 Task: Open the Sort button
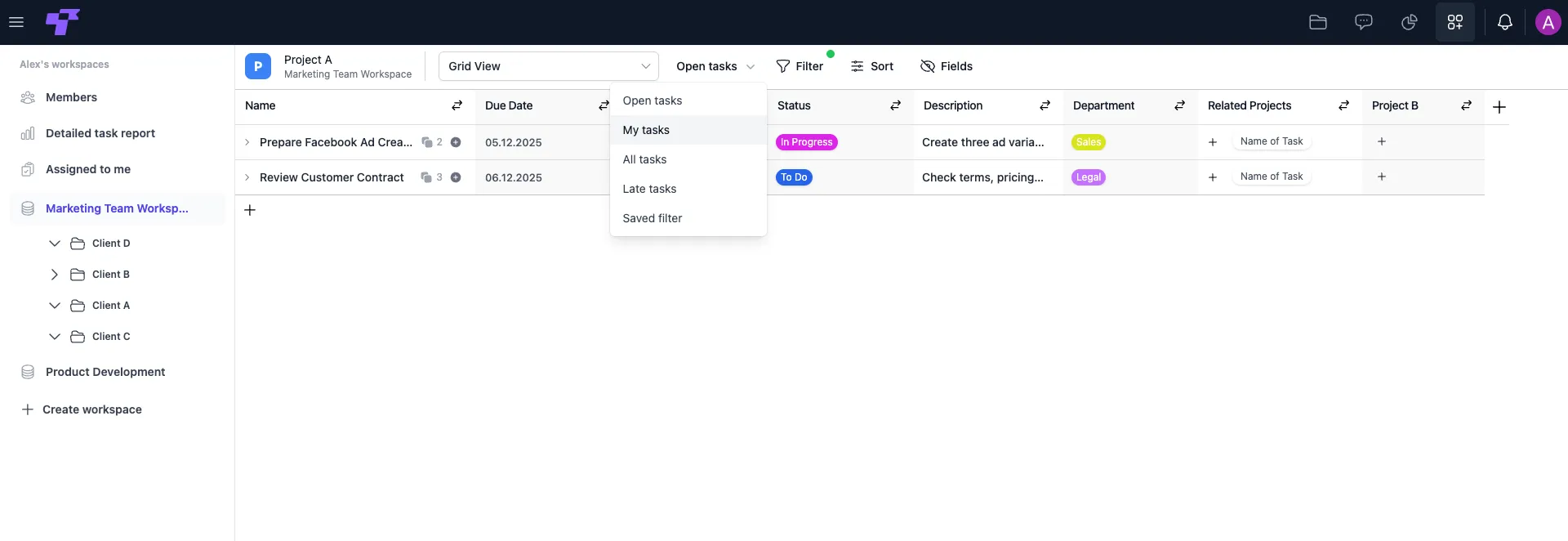tap(871, 66)
